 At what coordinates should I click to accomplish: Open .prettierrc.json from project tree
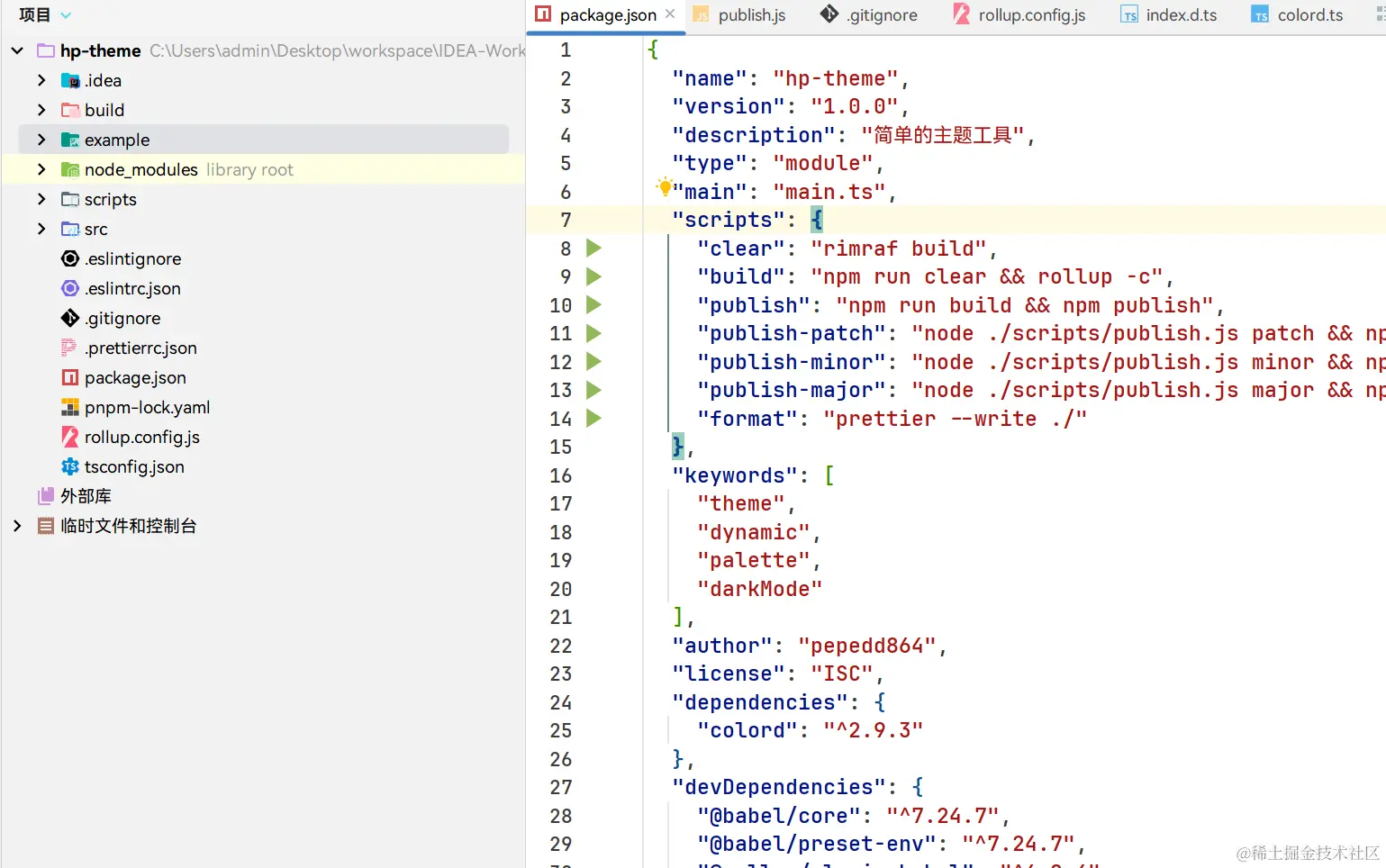click(x=140, y=348)
